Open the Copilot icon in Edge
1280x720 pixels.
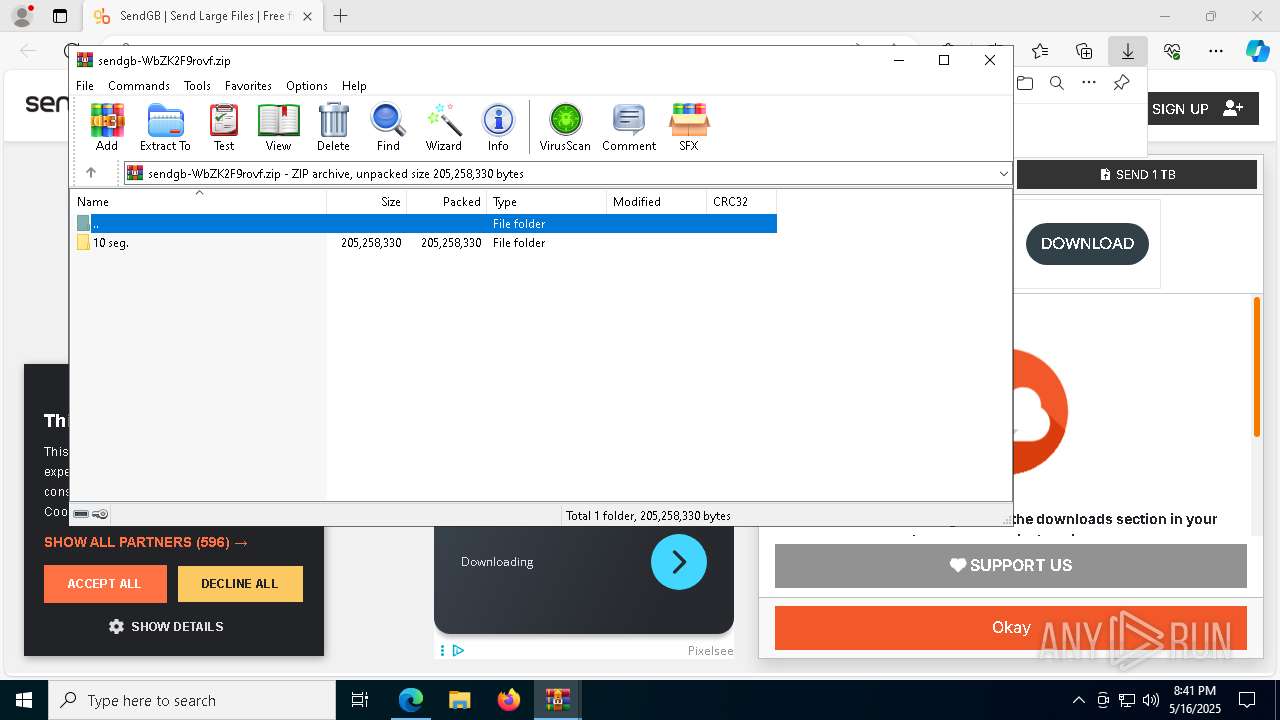point(1257,51)
